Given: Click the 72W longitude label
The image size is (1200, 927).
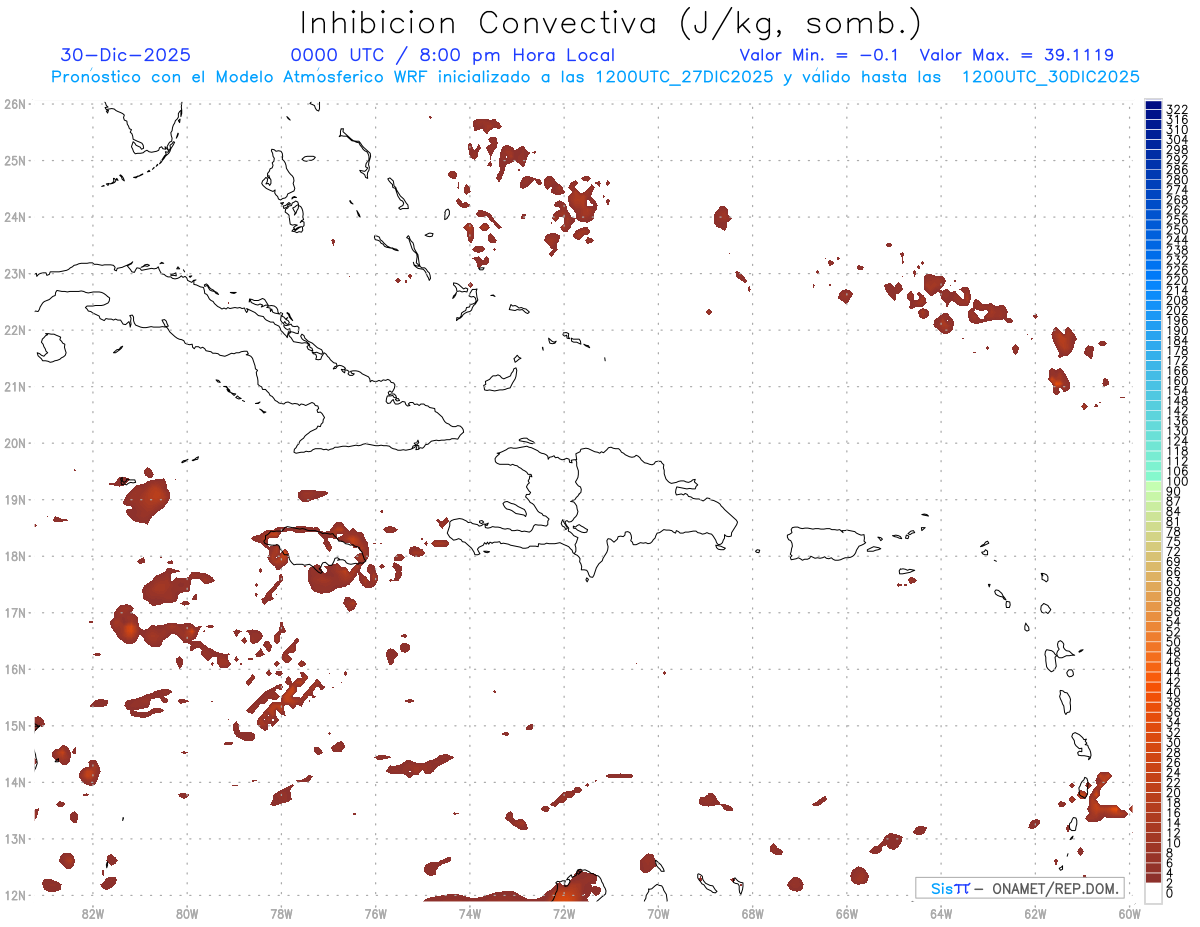Looking at the screenshot, I should [564, 913].
